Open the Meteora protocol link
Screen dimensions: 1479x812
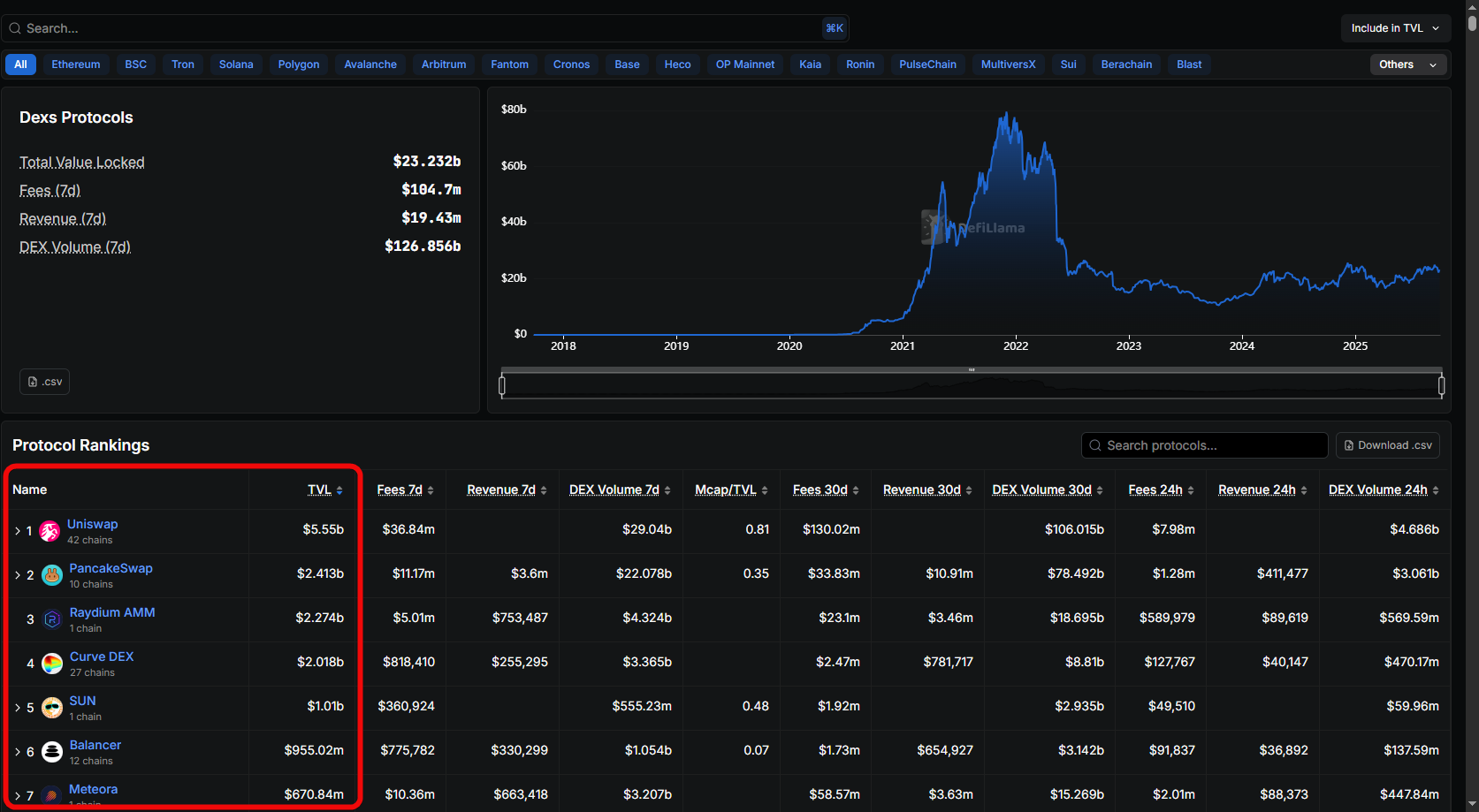coord(93,789)
